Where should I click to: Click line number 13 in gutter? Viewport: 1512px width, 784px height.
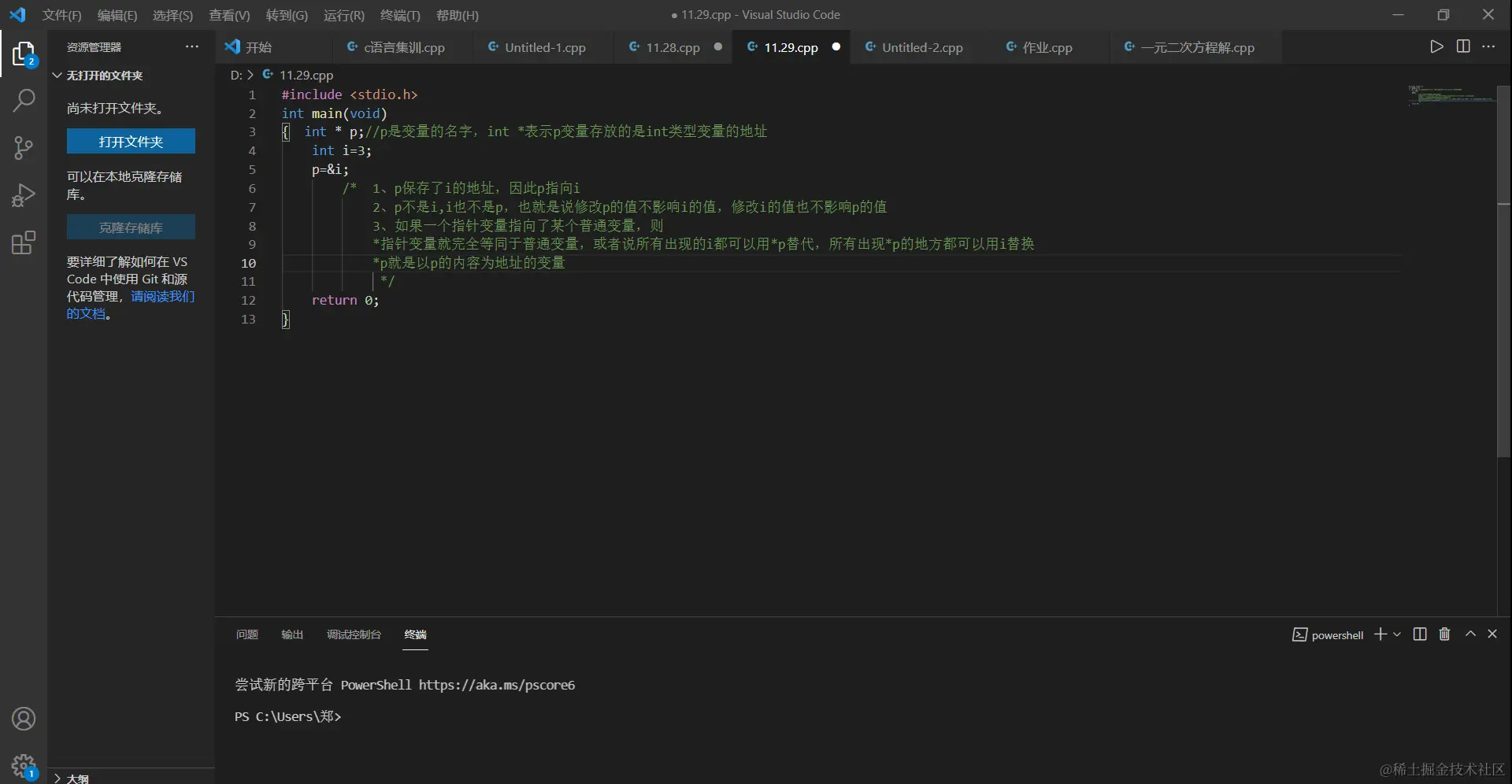[x=248, y=319]
